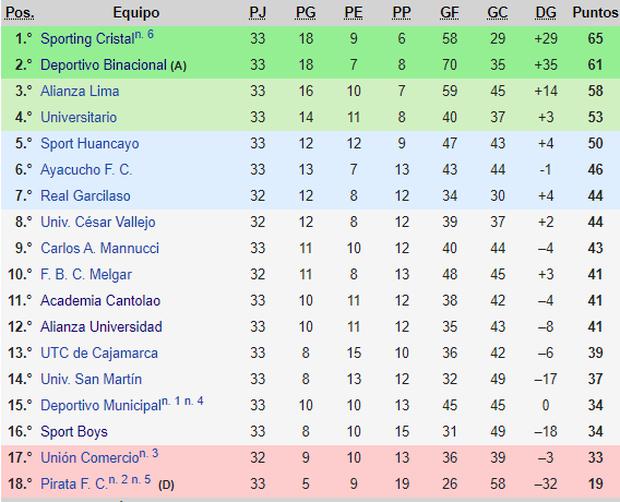Open the Real Garcilaso link
Image resolution: width=620 pixels, height=502 pixels.
coord(85,196)
